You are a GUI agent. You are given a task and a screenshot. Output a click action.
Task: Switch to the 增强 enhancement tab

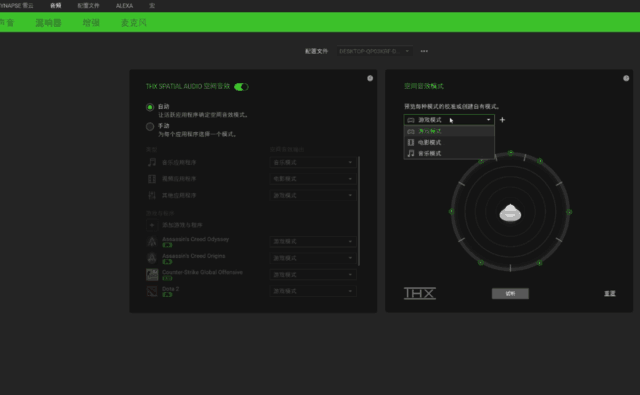91,22
